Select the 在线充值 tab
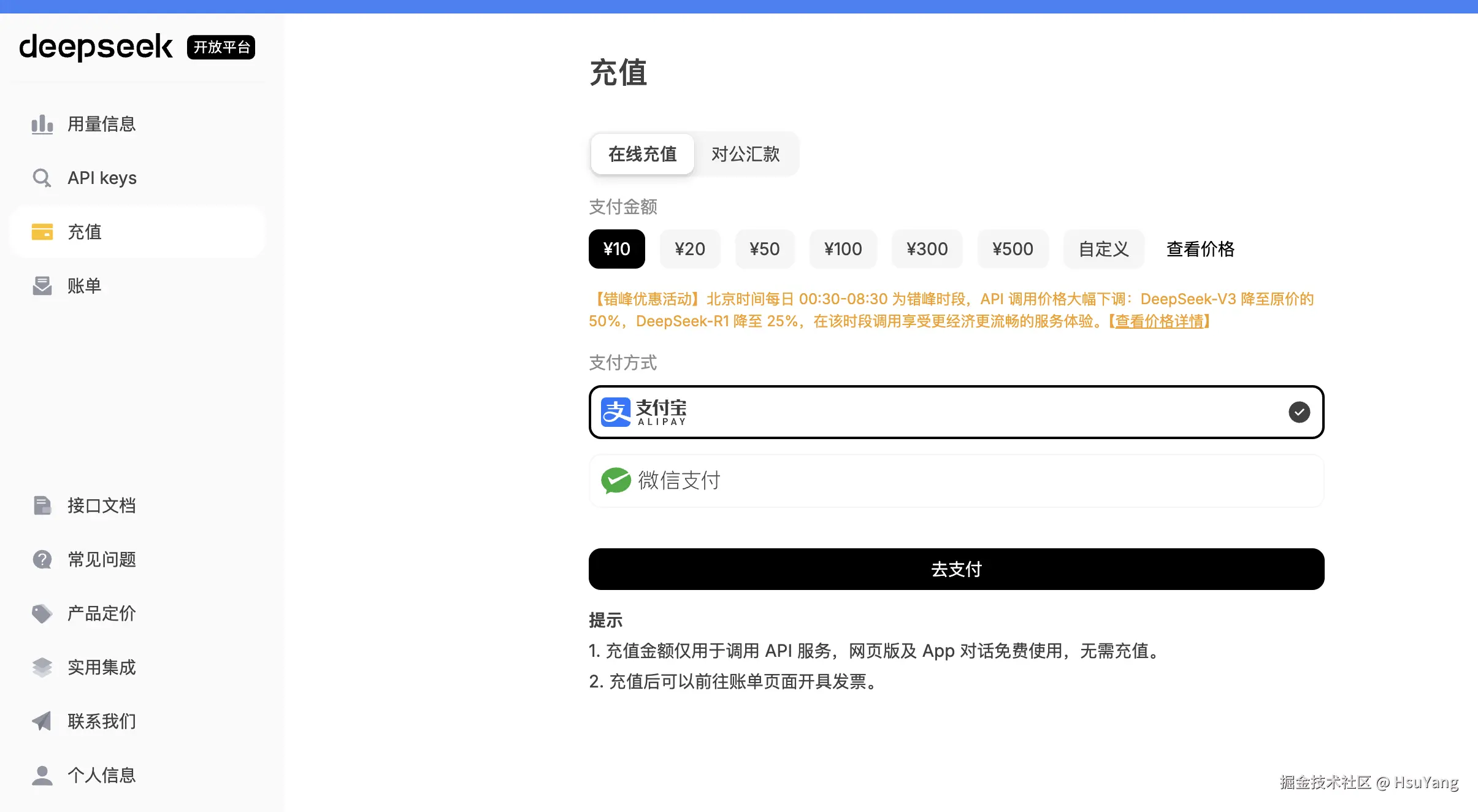 [x=642, y=154]
